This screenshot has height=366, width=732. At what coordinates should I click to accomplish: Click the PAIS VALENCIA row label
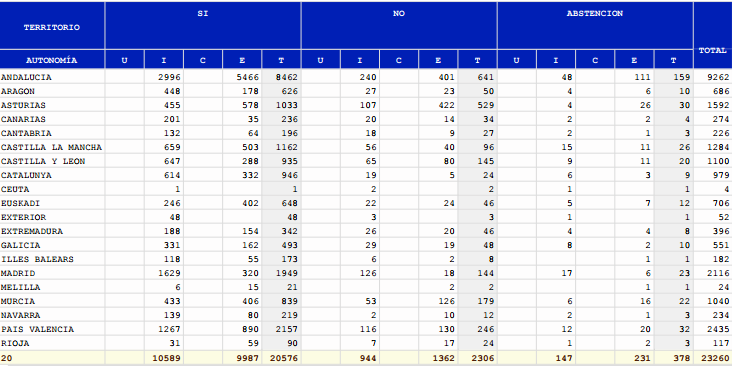pyautogui.click(x=37, y=329)
